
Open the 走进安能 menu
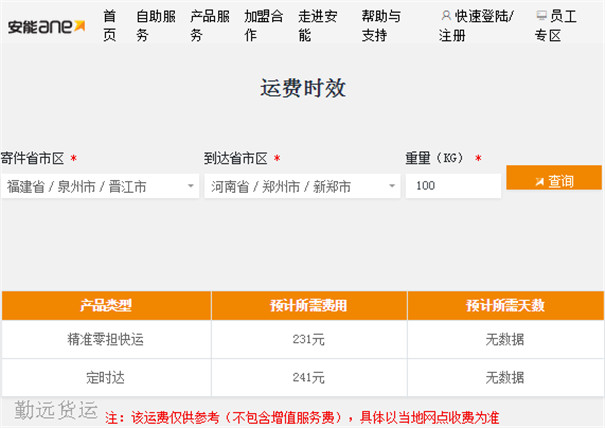click(318, 26)
